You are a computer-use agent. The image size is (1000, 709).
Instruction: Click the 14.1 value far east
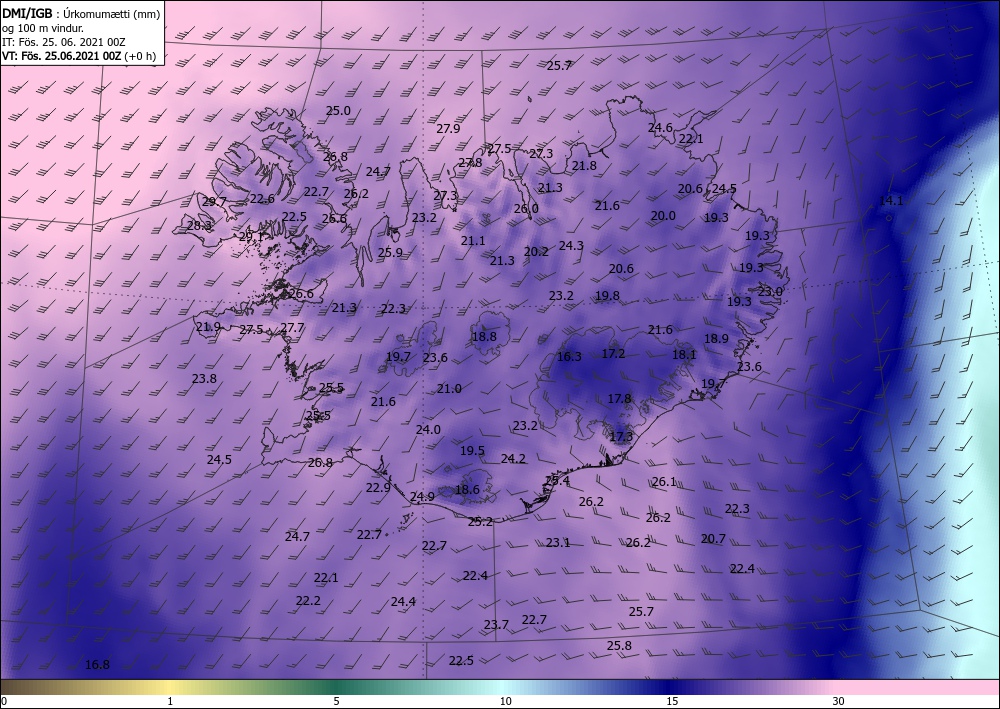(891, 200)
